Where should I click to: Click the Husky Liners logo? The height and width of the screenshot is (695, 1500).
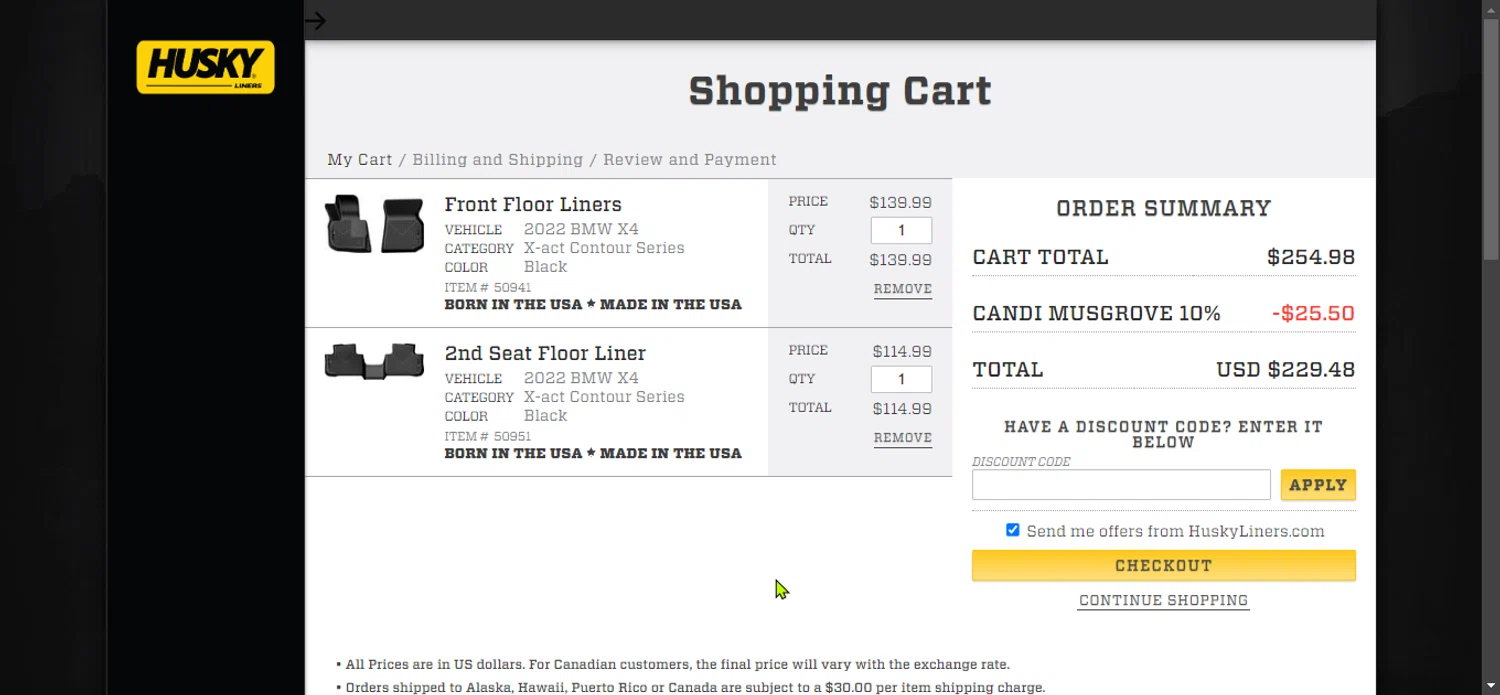205,67
